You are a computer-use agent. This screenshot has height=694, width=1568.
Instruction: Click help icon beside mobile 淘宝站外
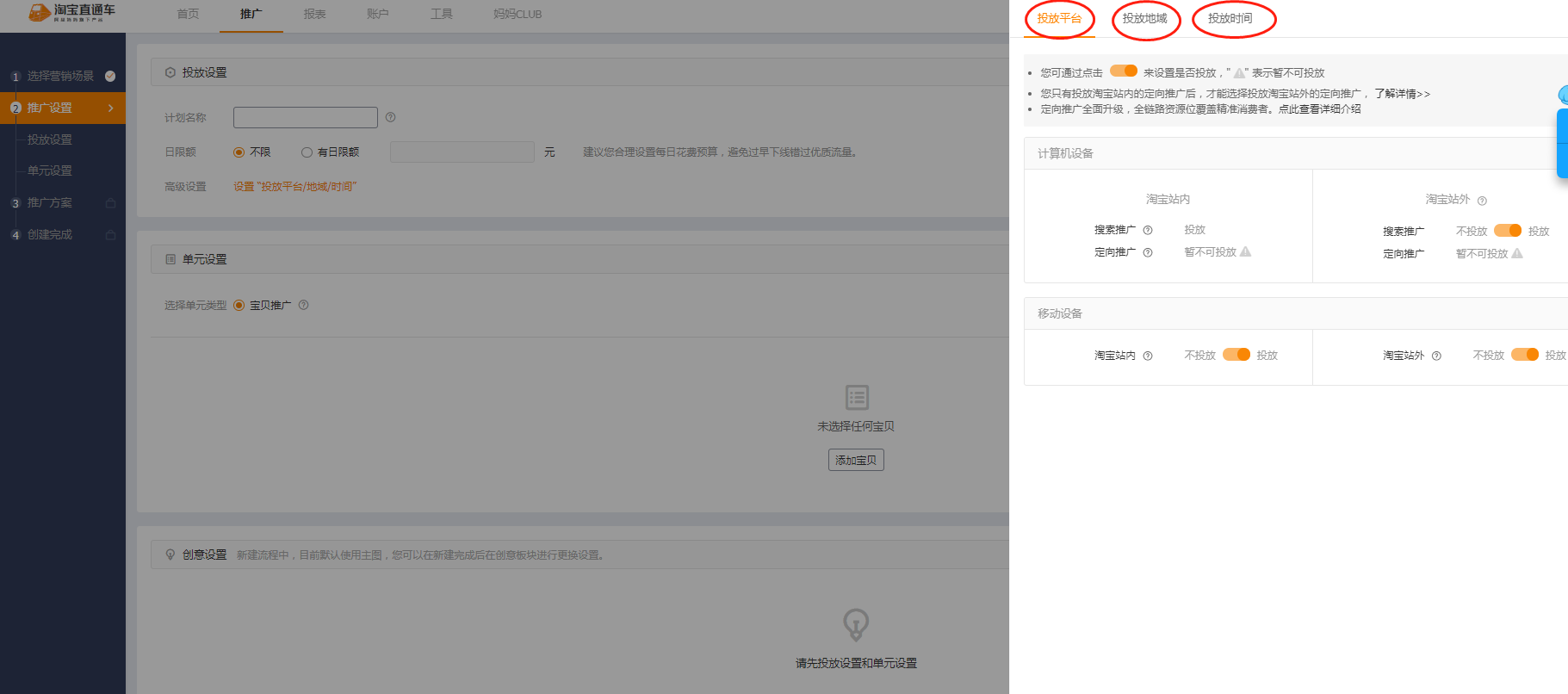tap(1436, 356)
